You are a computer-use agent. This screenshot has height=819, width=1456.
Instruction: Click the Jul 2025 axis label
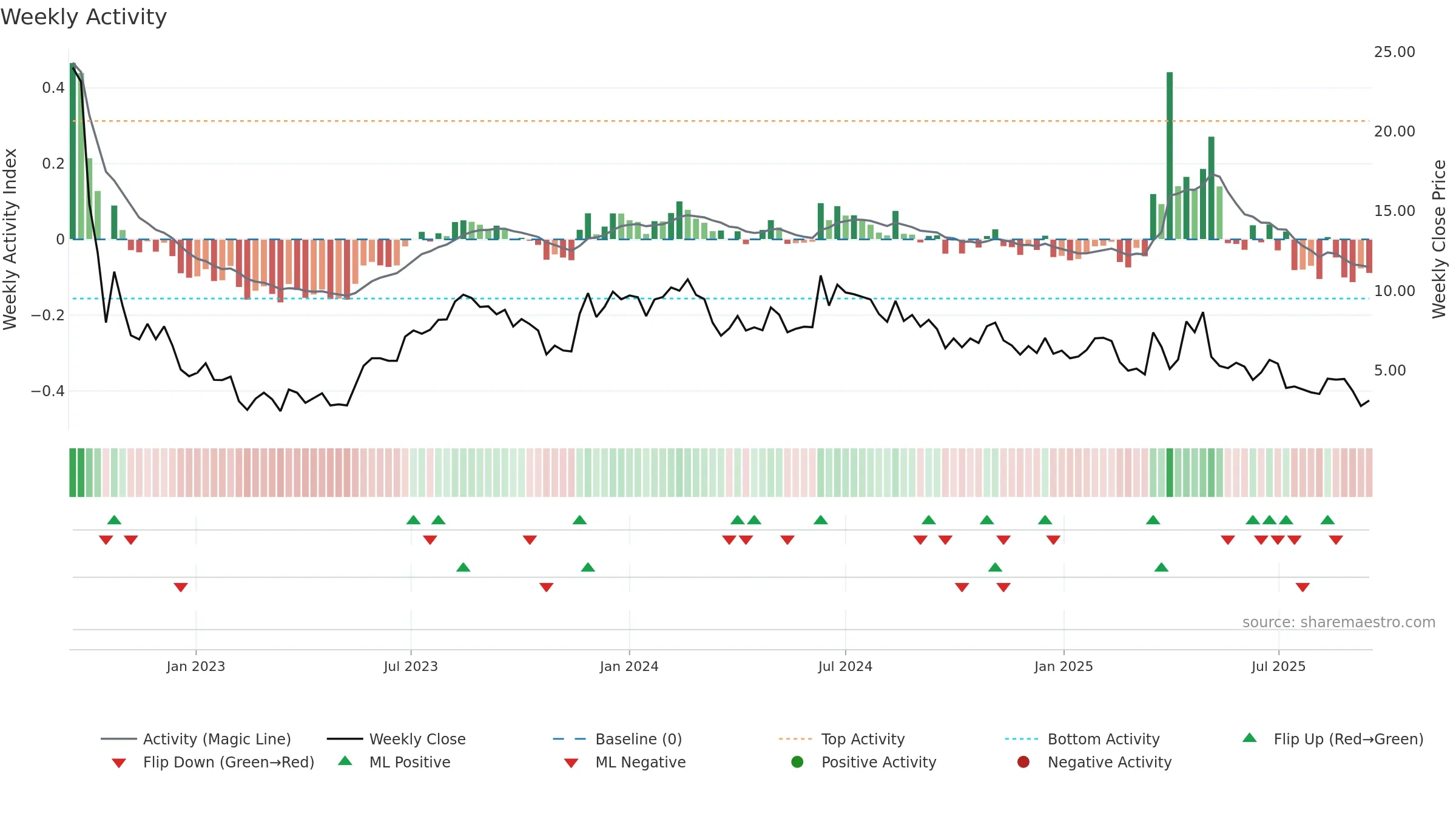point(1278,667)
